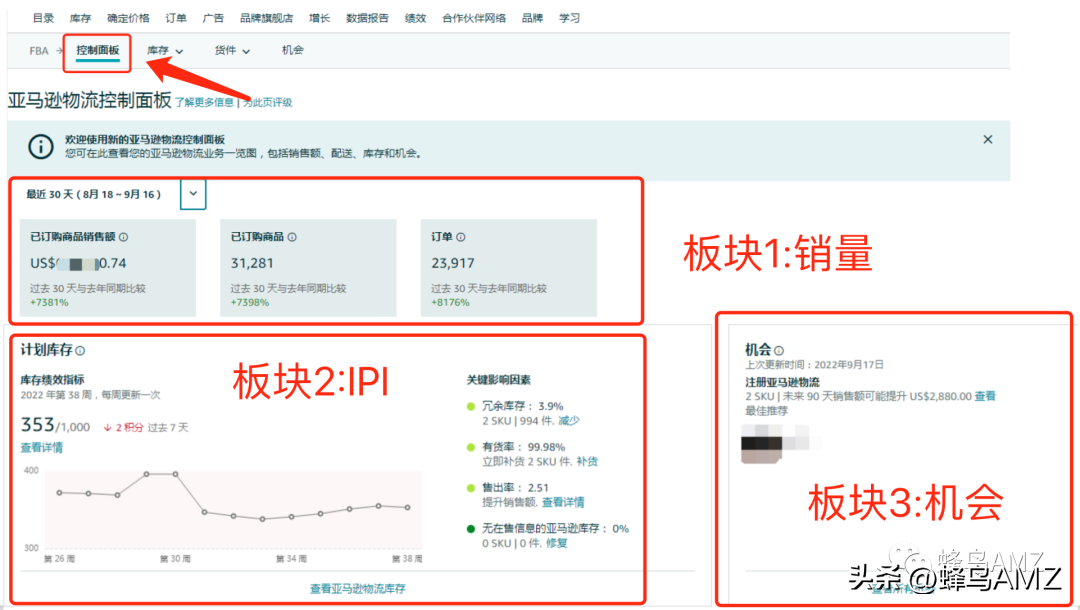Click the 已订购商品销售额 card
Viewport: 1080px width, 610px height.
pyautogui.click(x=107, y=268)
